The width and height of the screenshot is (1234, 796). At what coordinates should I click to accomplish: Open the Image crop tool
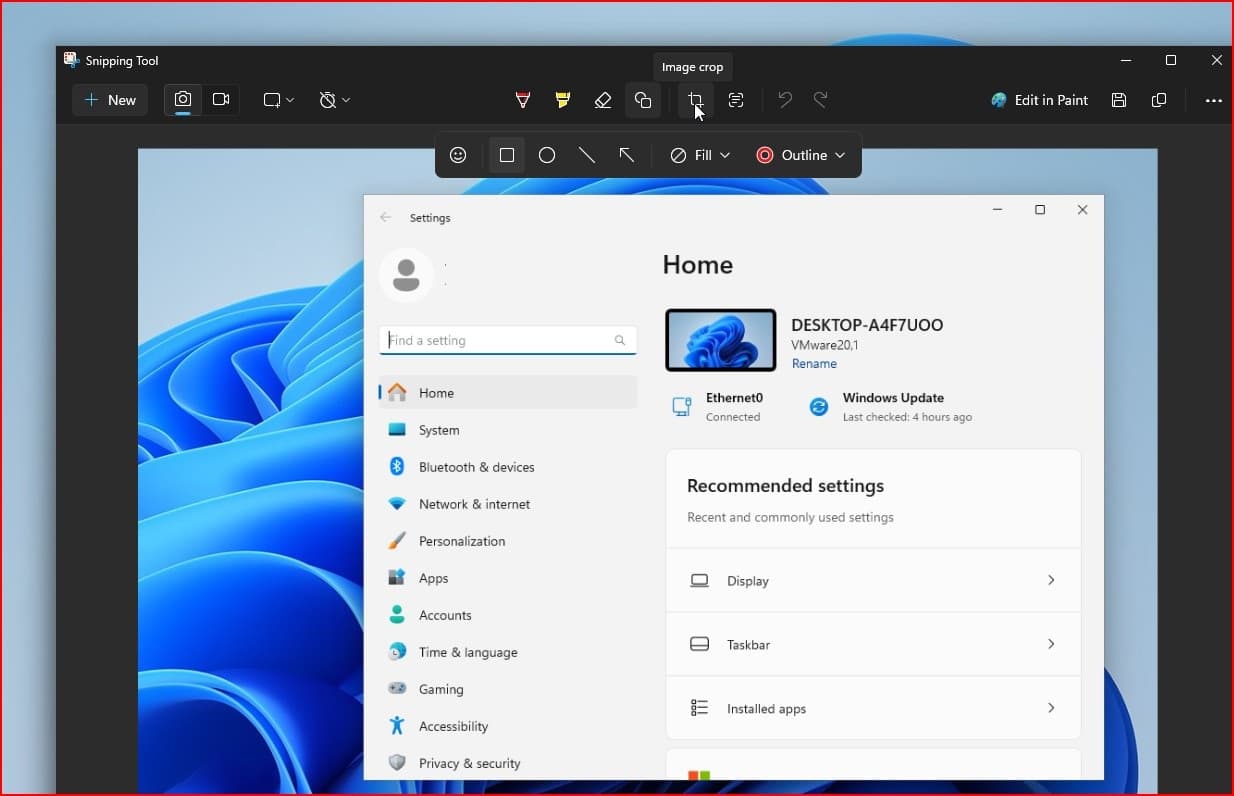695,100
